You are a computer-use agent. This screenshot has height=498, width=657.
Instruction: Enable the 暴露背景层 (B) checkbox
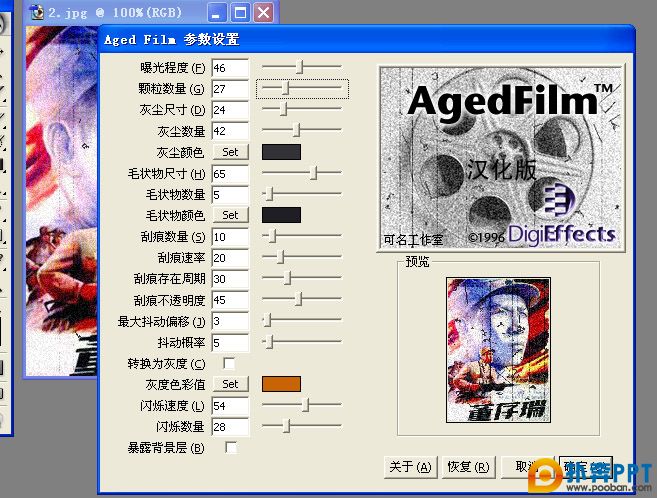coord(231,448)
